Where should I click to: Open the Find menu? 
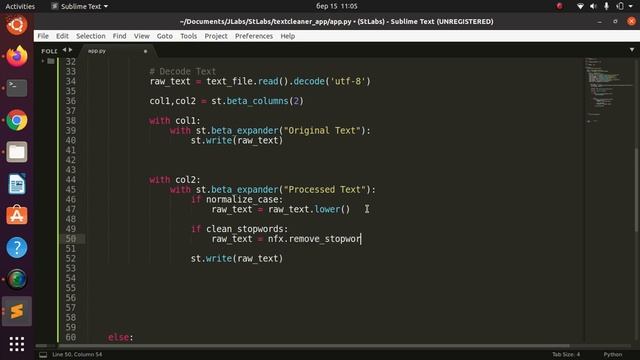pyautogui.click(x=120, y=36)
